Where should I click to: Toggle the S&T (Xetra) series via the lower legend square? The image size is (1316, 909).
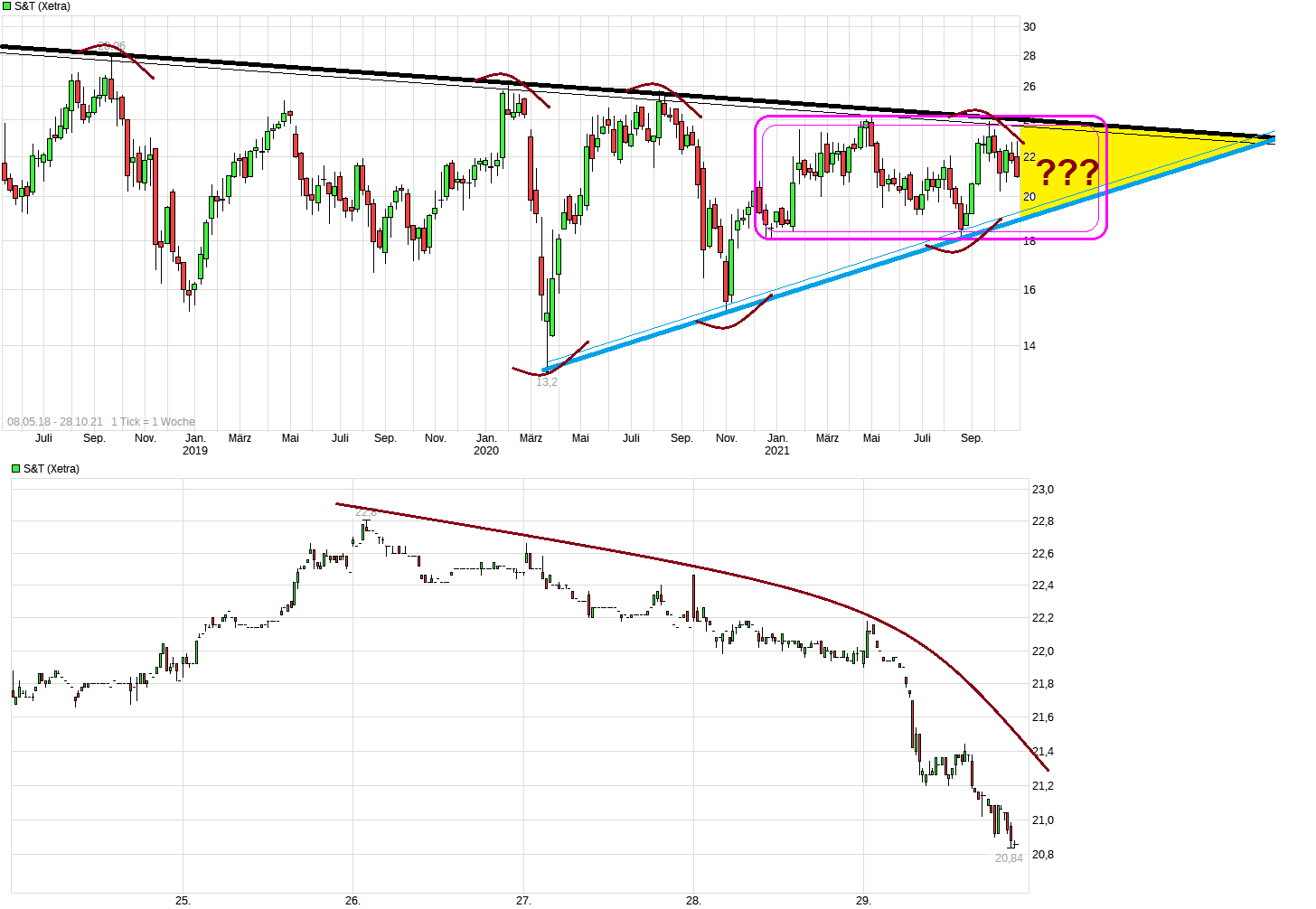[x=14, y=468]
